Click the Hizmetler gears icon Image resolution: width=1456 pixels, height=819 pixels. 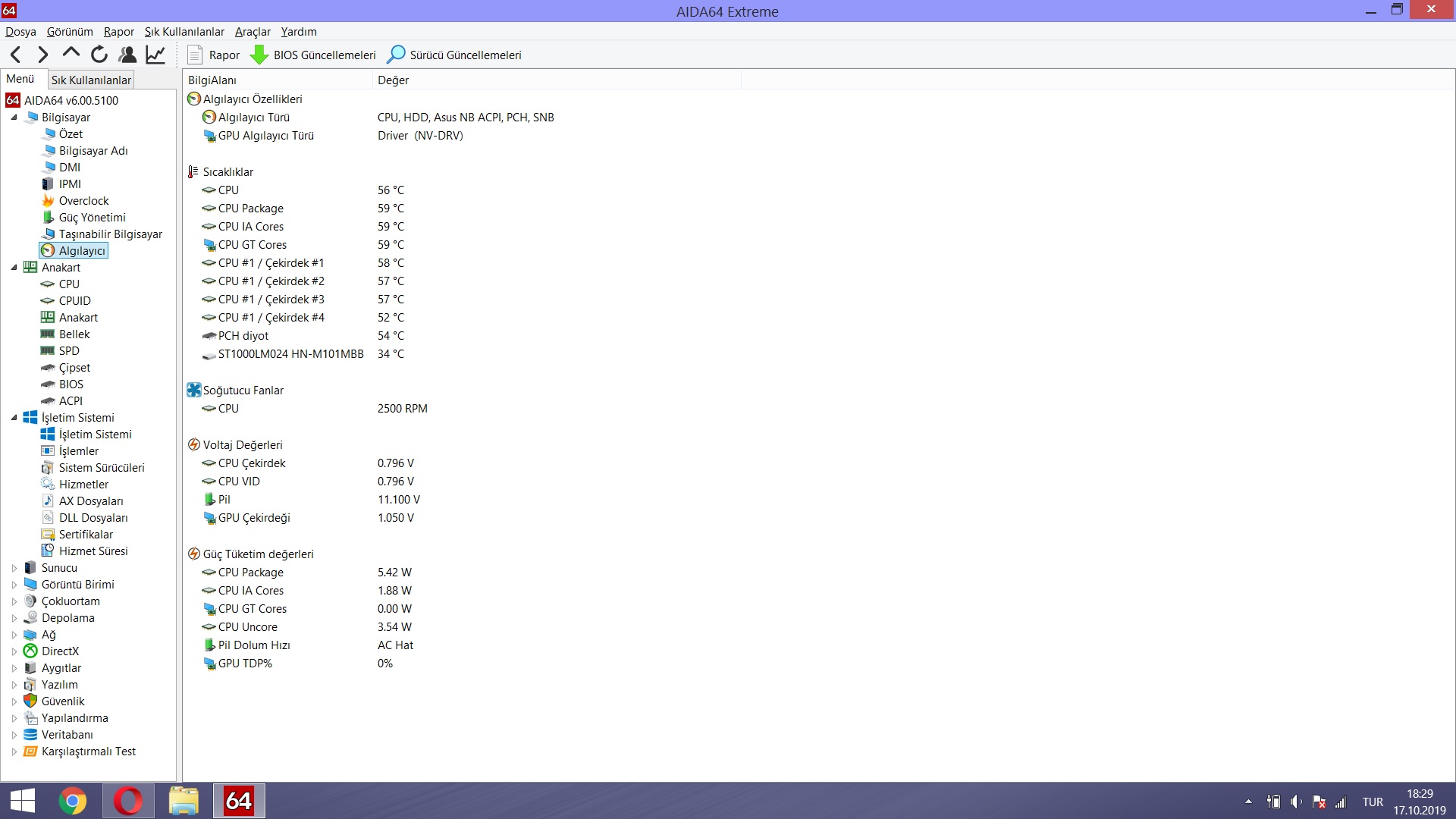(48, 485)
